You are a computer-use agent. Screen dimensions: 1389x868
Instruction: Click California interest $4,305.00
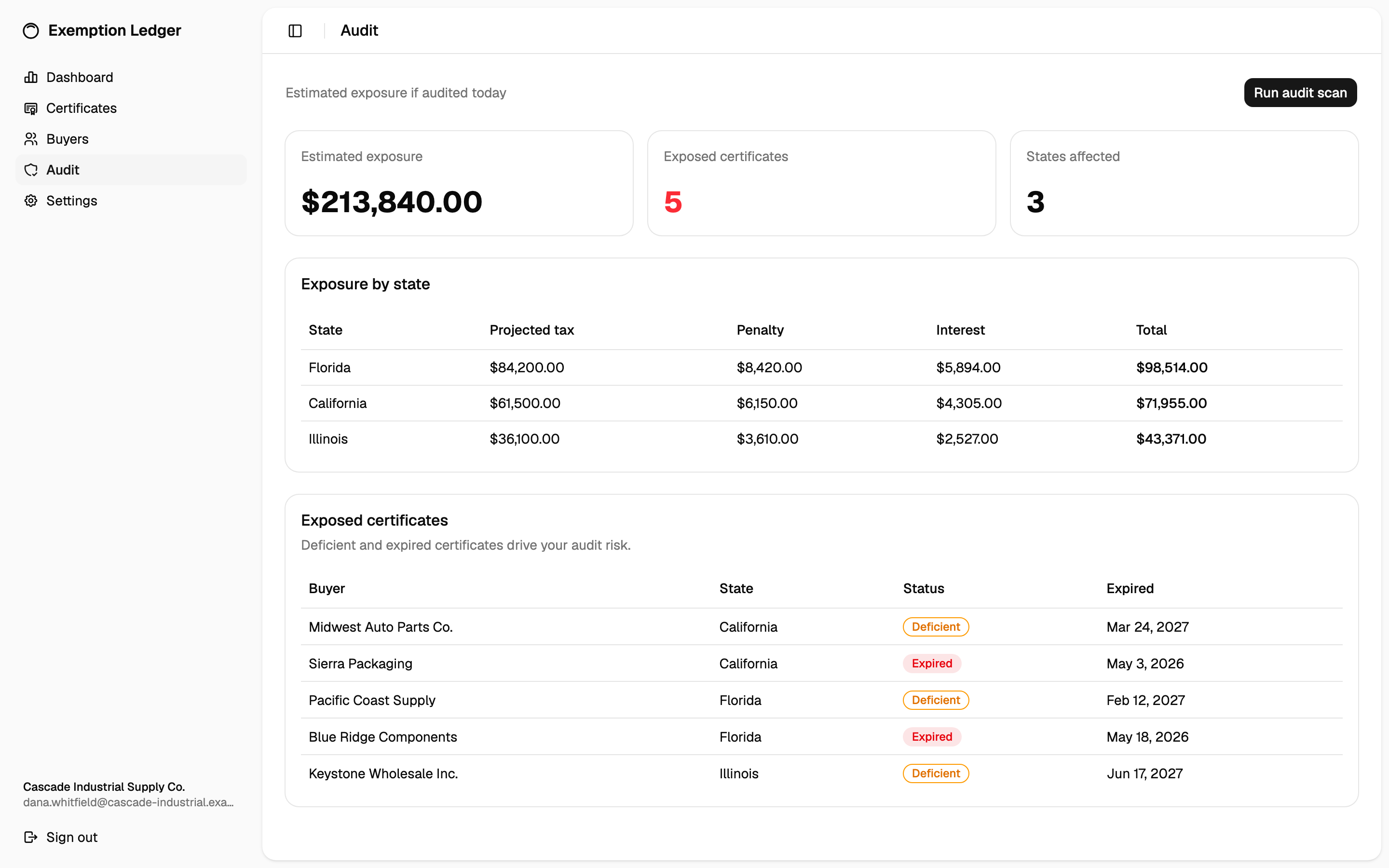click(969, 403)
